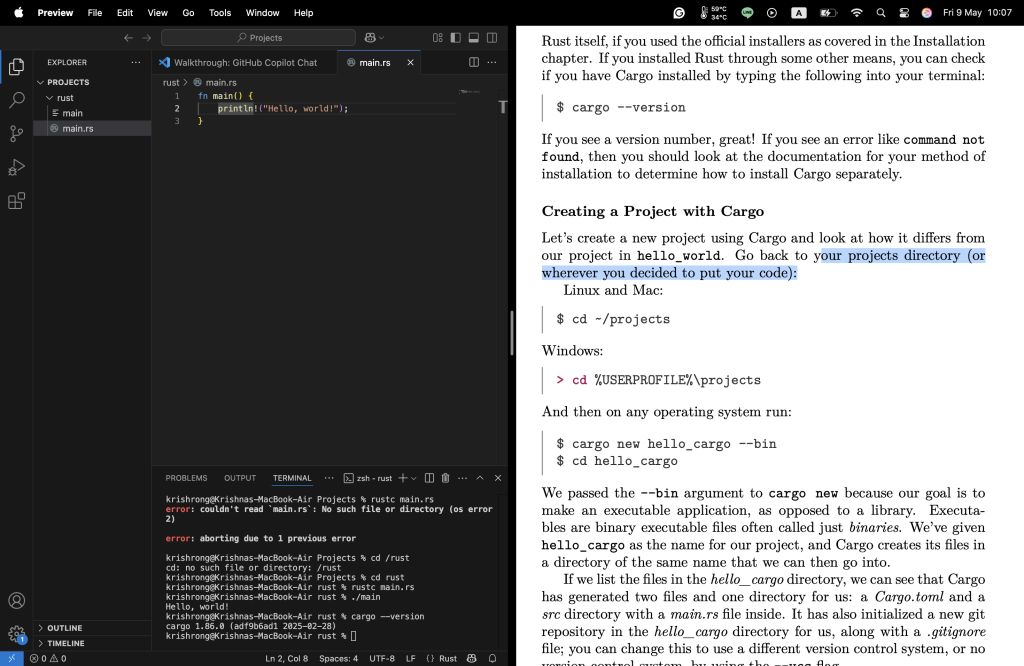Expand the OUTLINE section
The image size is (1024, 666).
64,628
